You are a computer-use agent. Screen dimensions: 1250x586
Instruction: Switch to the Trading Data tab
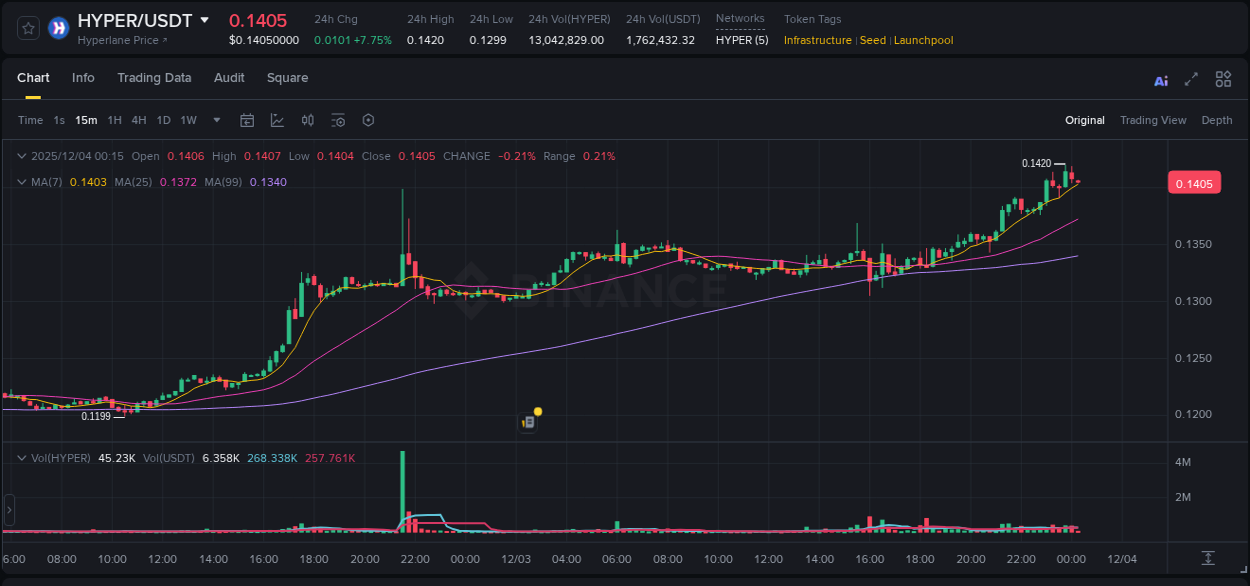(154, 78)
